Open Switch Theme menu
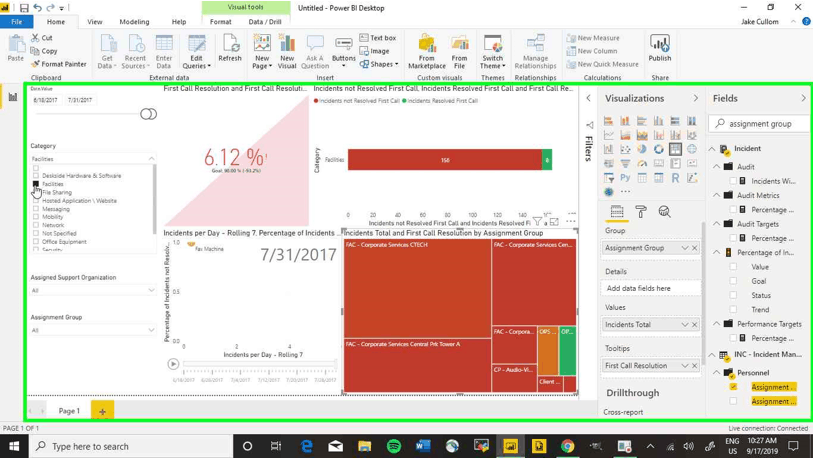The image size is (815, 460). pyautogui.click(x=492, y=51)
